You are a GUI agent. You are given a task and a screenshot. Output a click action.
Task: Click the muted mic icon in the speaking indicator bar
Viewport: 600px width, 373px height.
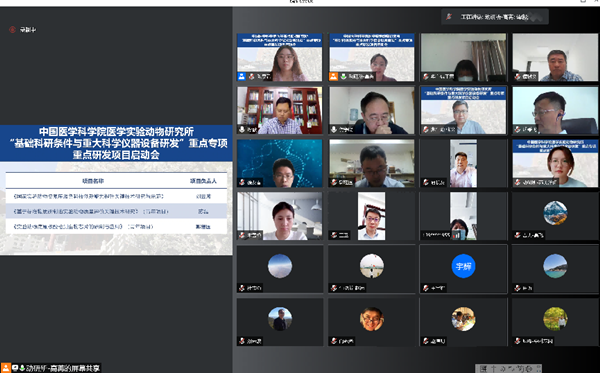449,17
